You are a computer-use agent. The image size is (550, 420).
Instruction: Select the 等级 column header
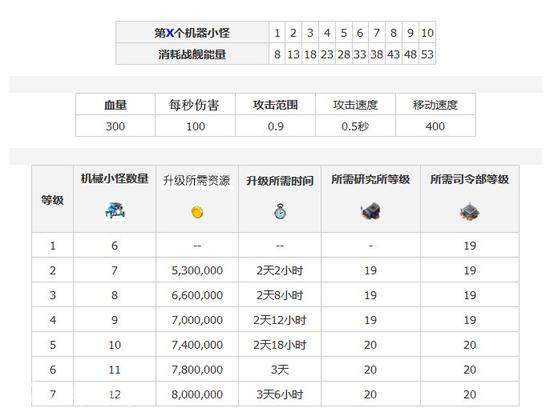pos(53,200)
